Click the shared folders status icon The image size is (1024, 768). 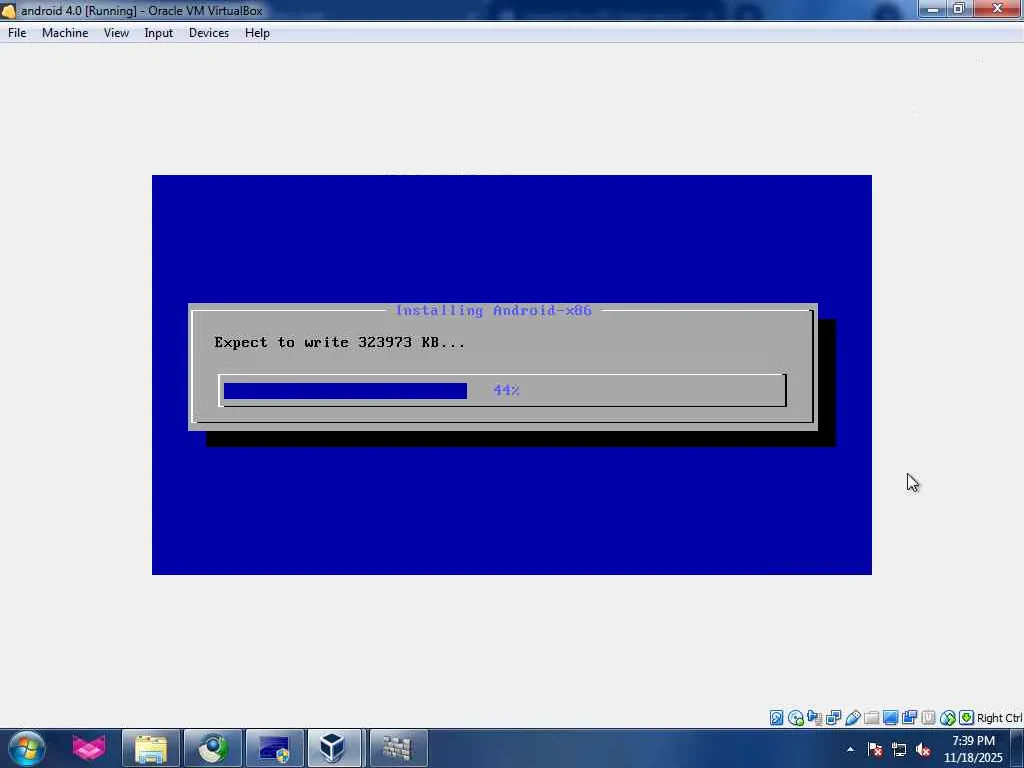871,718
